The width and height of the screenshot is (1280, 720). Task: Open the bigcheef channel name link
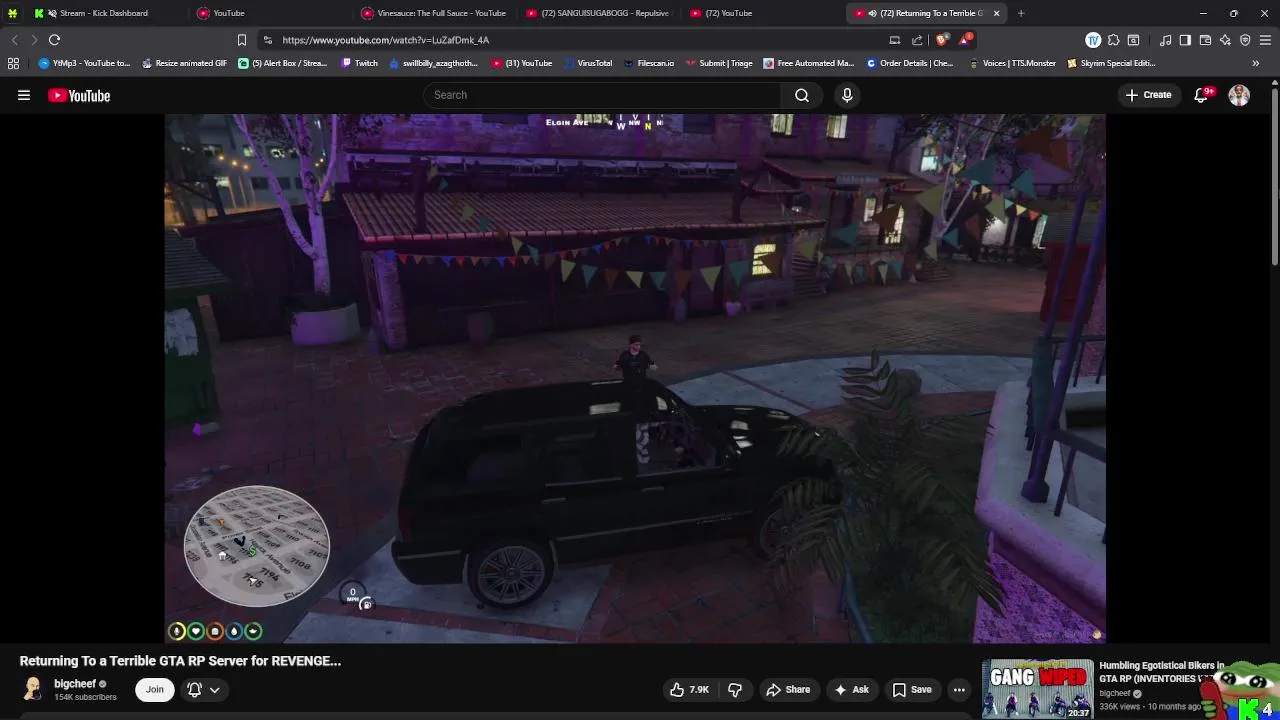75,684
